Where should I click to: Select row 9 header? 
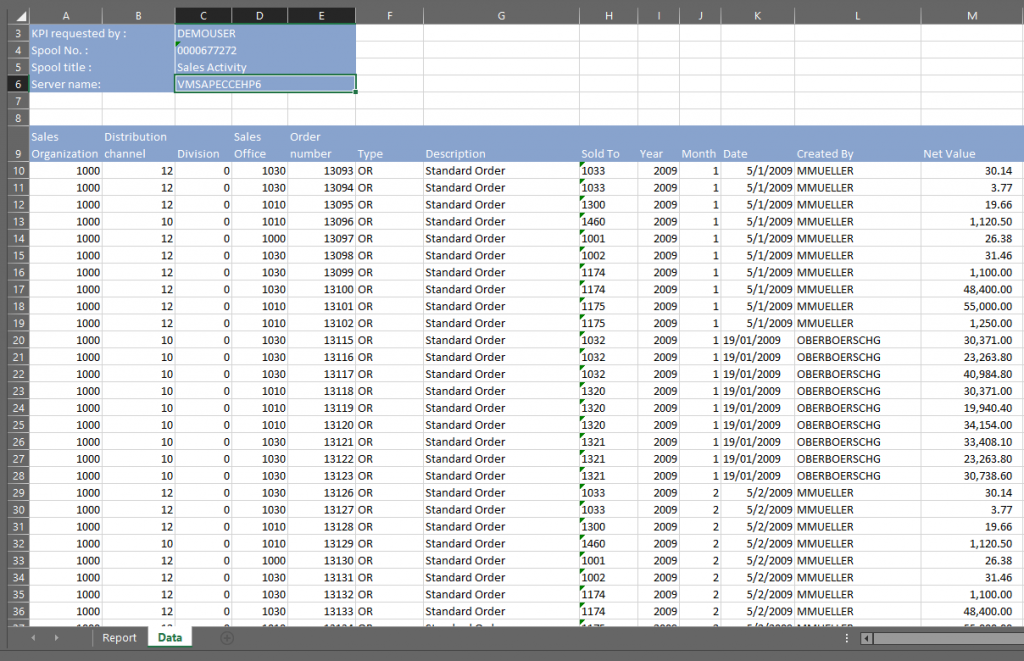[x=18, y=145]
